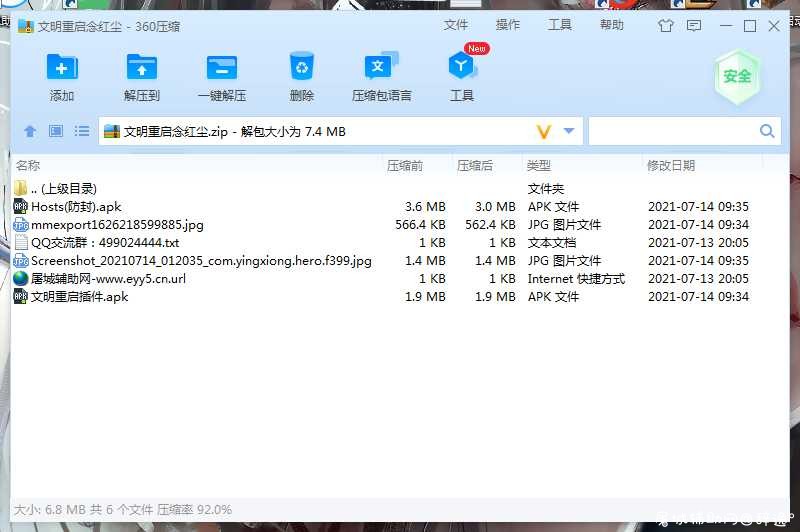This screenshot has width=800, height=532.
Task: Click the yellow V icon in the address bar
Action: [544, 132]
